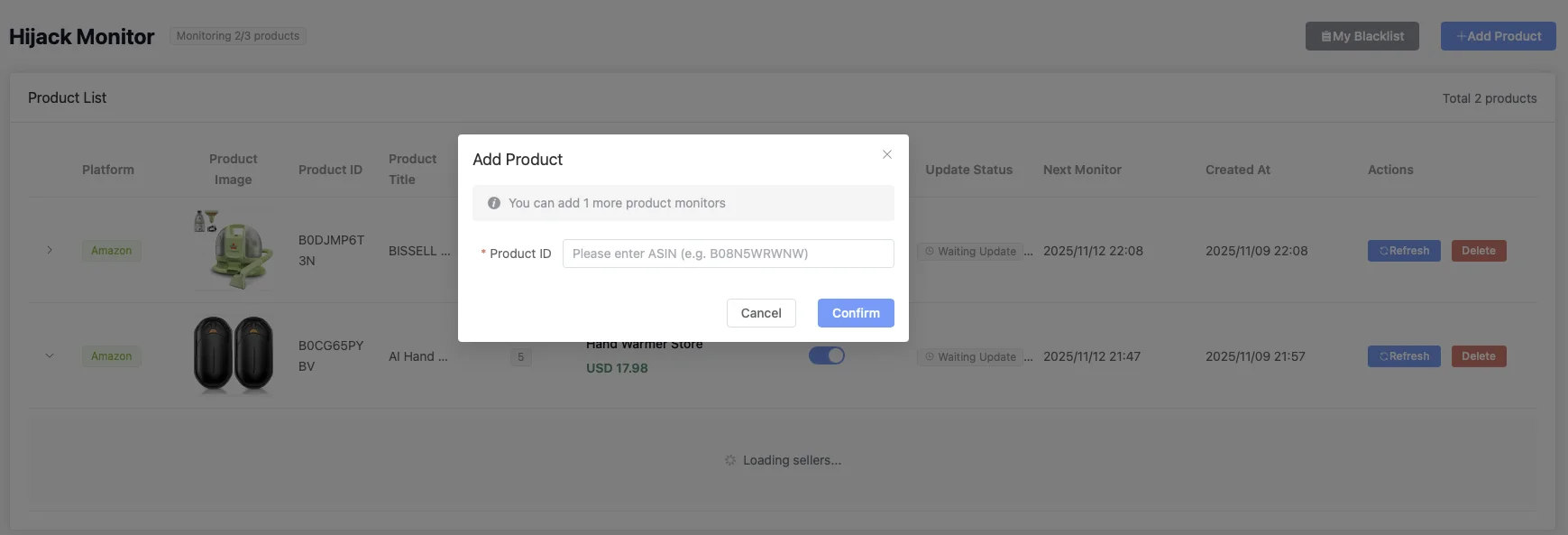
Task: Open the hand warmer product image thumbnail
Action: (x=234, y=355)
